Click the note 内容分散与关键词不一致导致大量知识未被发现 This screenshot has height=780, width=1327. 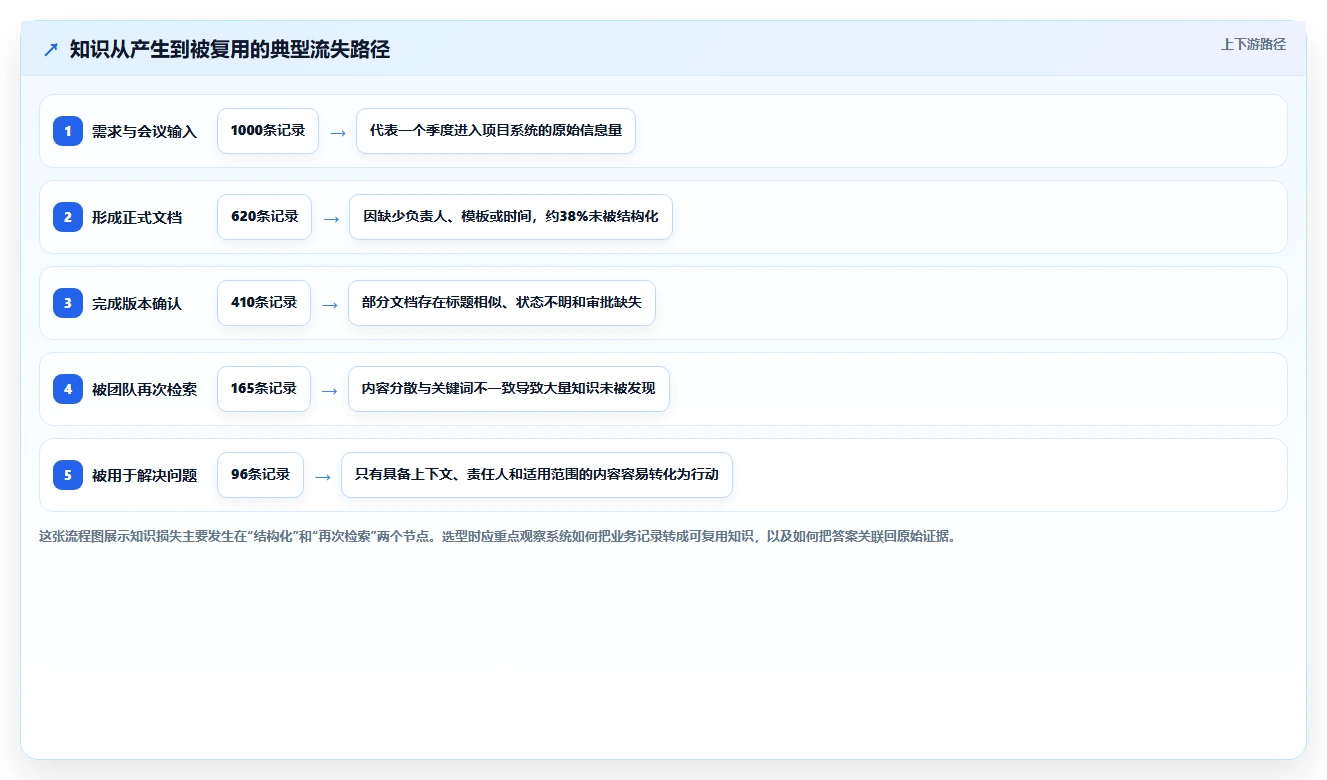coord(509,389)
